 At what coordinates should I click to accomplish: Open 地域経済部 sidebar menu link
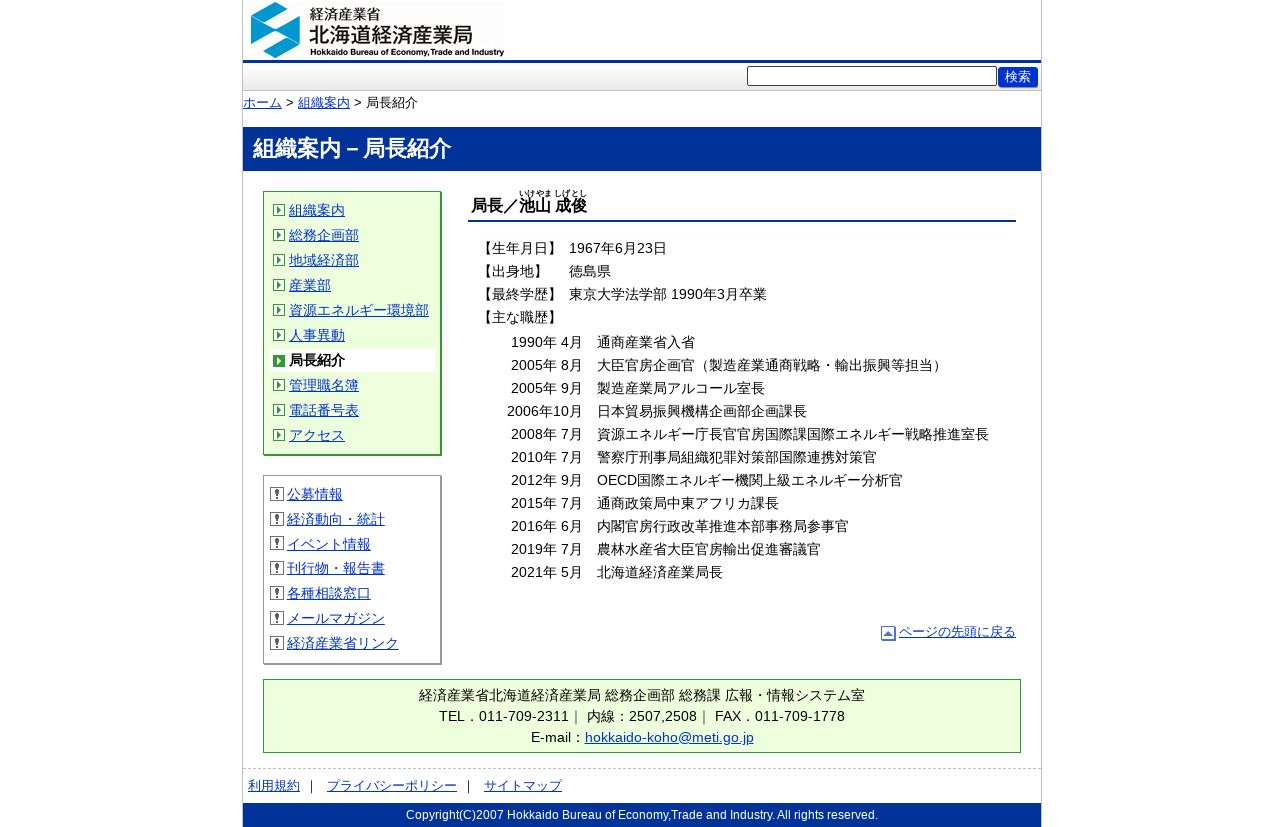point(324,260)
